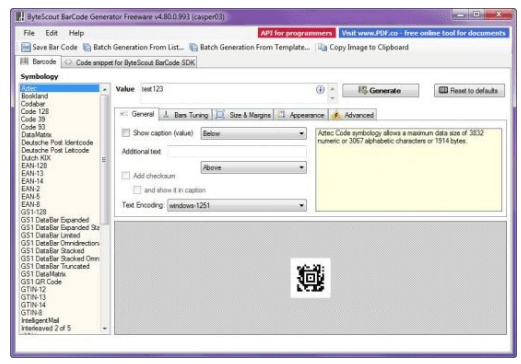The height and width of the screenshot is (364, 521).
Task: Click the barcode icon on Barcode tab
Action: [x=24, y=62]
